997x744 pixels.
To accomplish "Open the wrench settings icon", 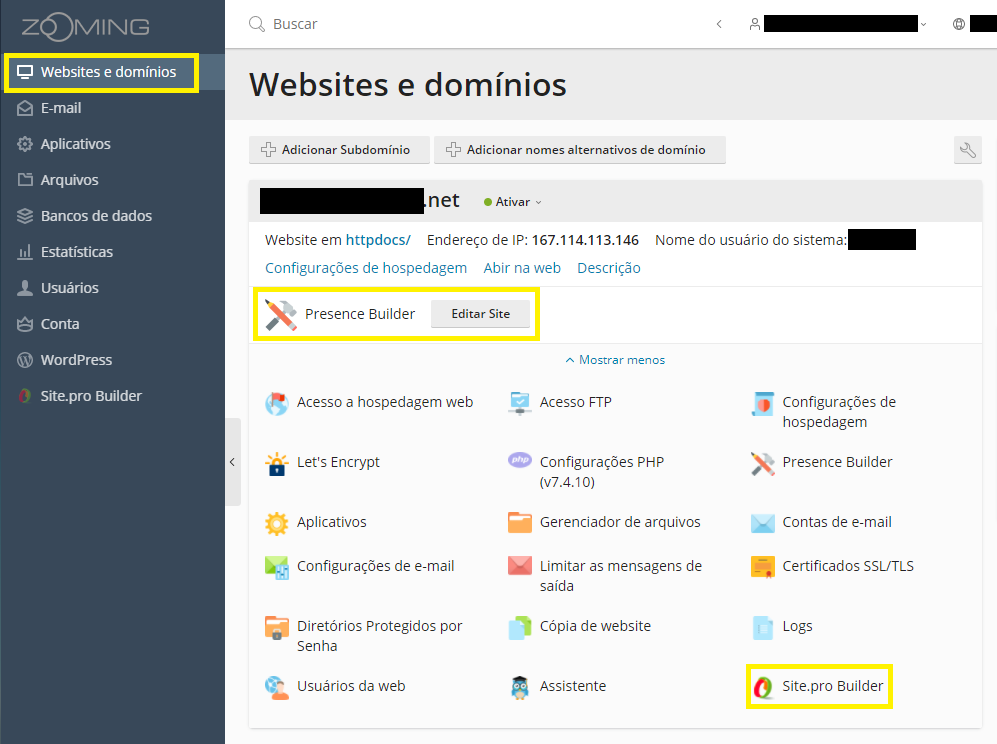I will click(x=968, y=150).
